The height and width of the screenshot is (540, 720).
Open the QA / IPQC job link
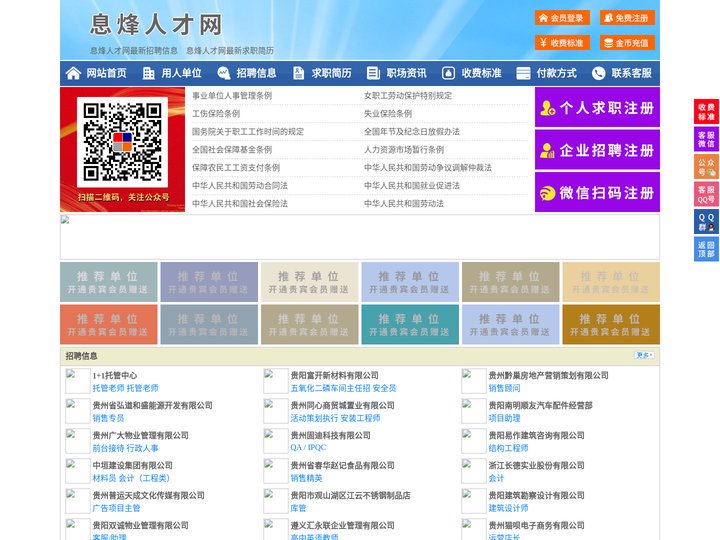coord(308,448)
